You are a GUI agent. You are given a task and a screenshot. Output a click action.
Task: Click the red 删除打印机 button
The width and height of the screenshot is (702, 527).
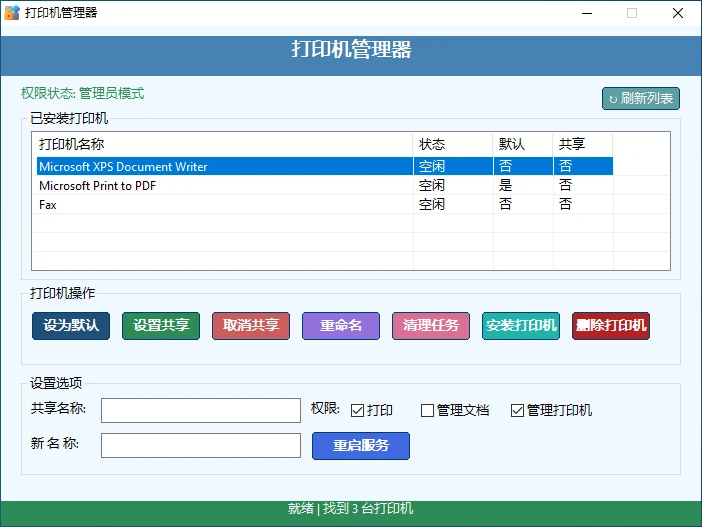(611, 326)
